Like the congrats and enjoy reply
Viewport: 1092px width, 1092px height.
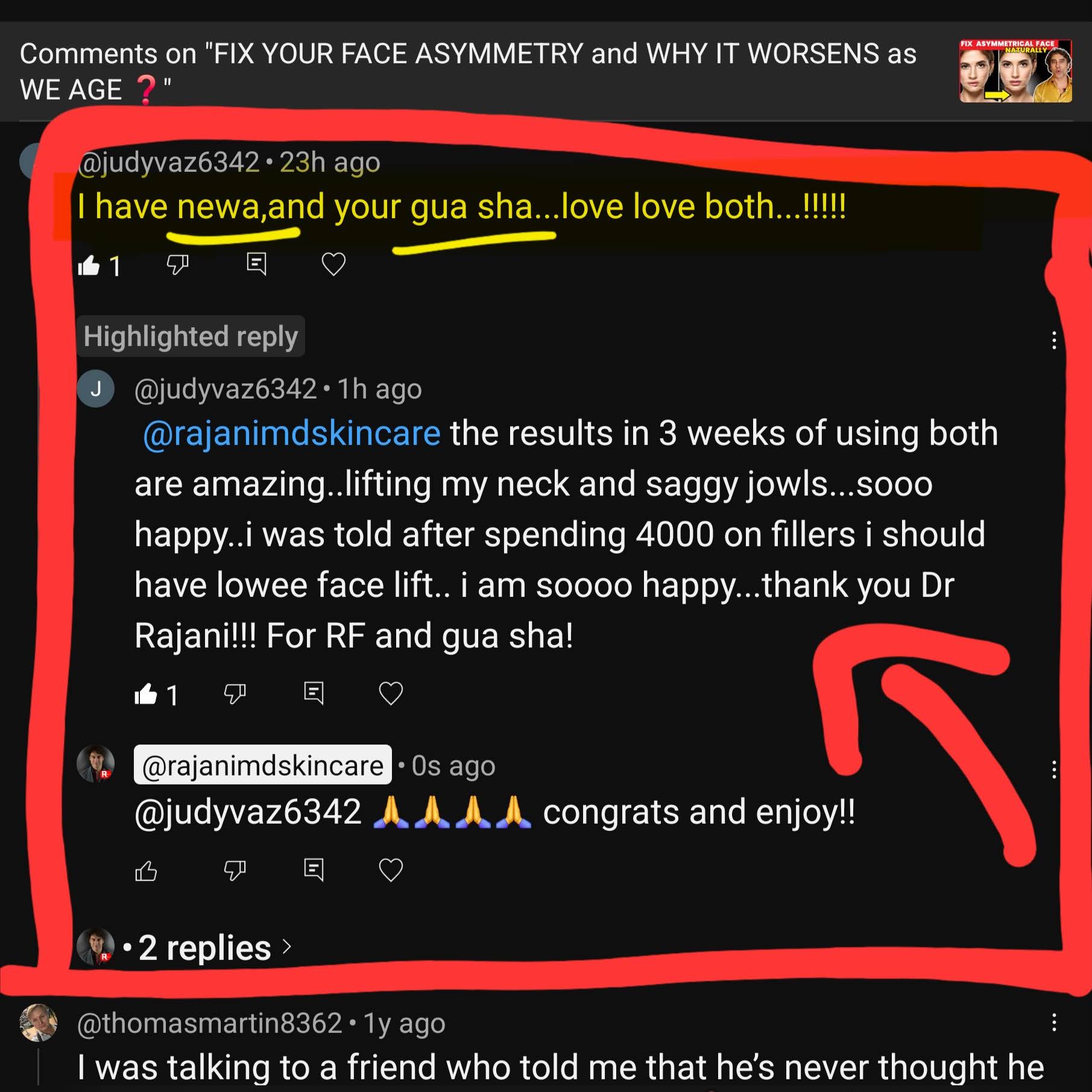pyautogui.click(x=145, y=871)
